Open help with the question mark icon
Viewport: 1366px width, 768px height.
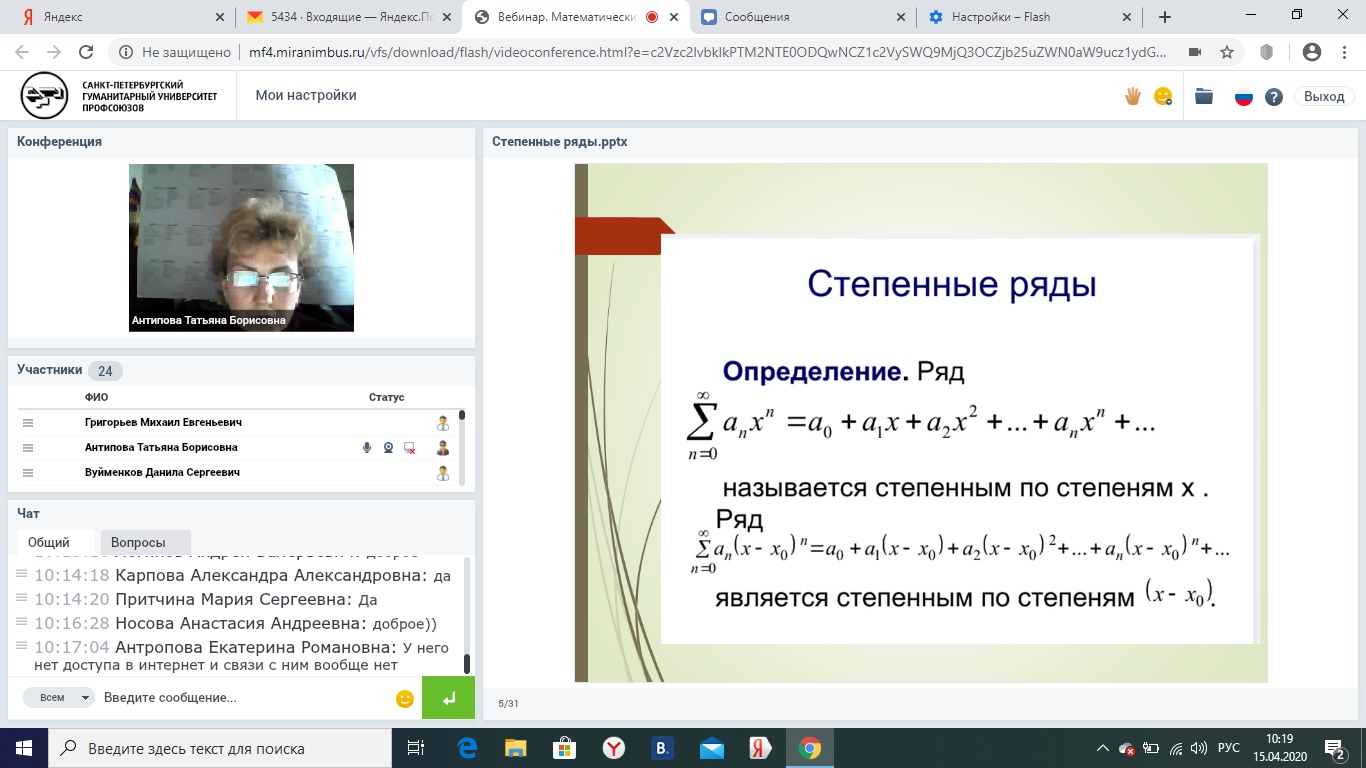[1274, 97]
